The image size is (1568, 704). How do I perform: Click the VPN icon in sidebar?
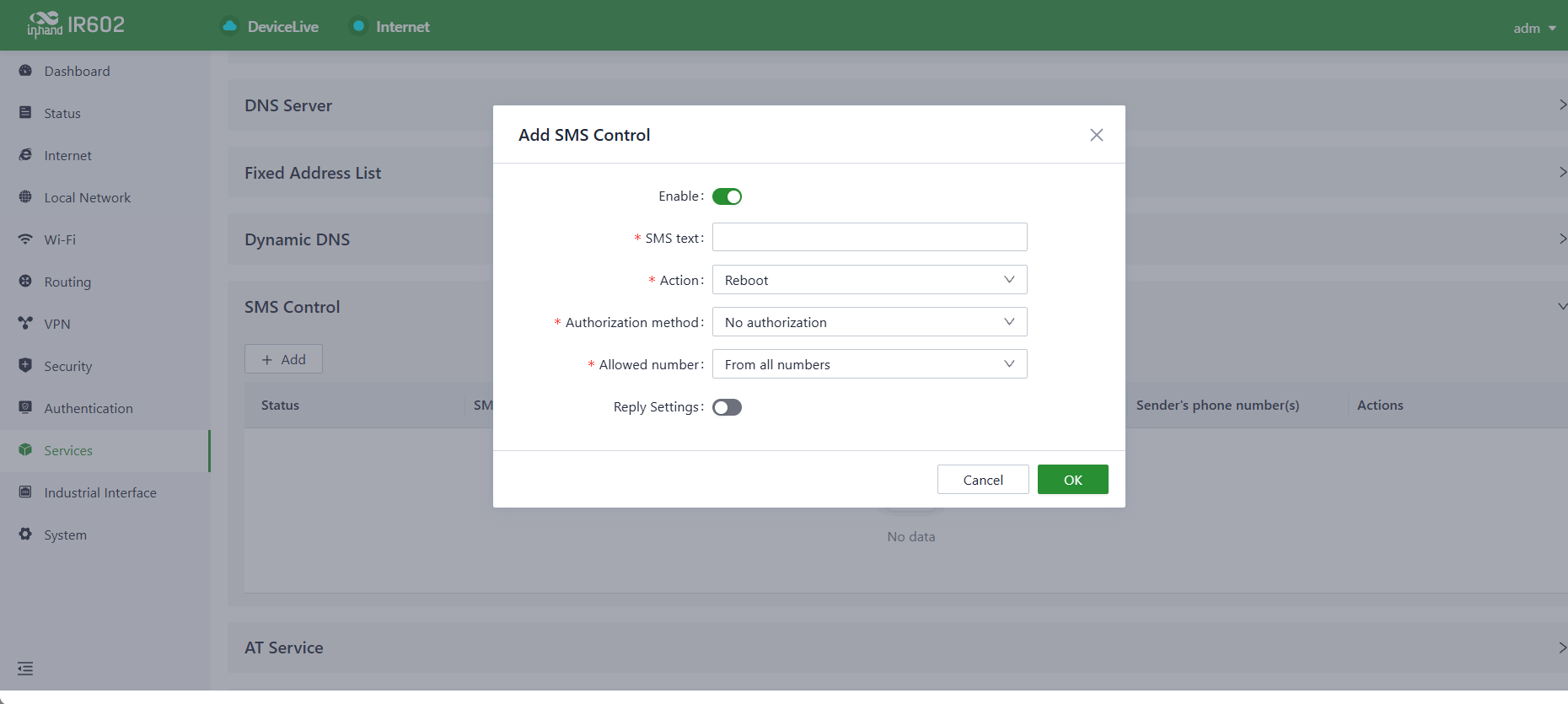[x=25, y=324]
